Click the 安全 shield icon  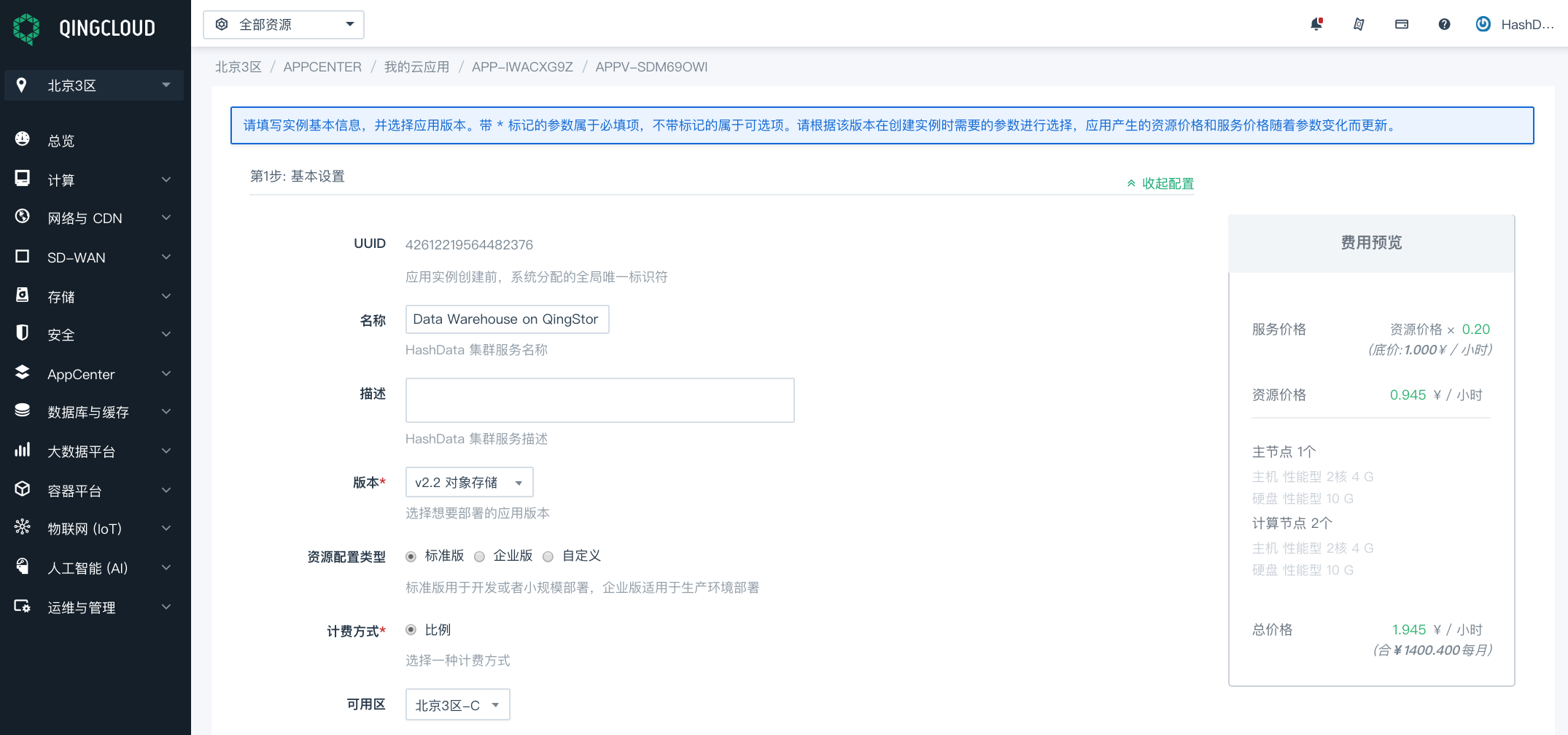[23, 333]
